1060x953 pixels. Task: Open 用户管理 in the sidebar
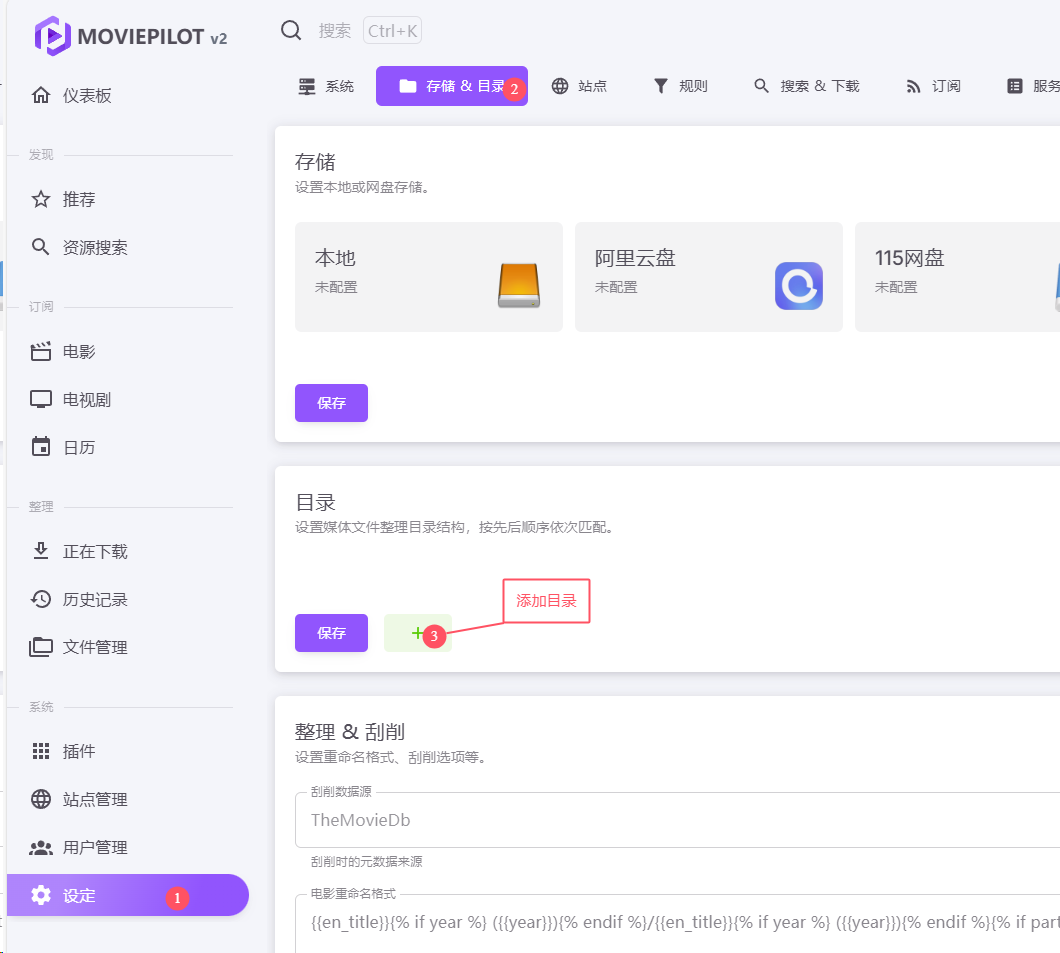128,848
